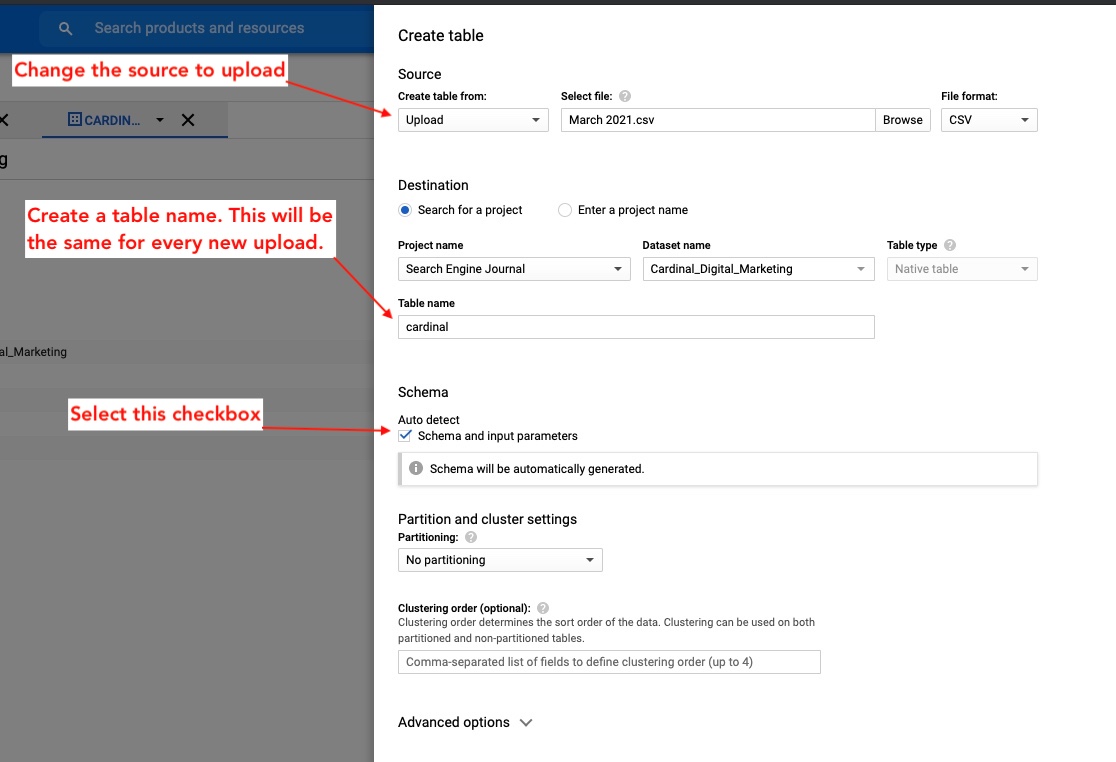The height and width of the screenshot is (762, 1116).
Task: Open the File format CSV dropdown
Action: 988,120
